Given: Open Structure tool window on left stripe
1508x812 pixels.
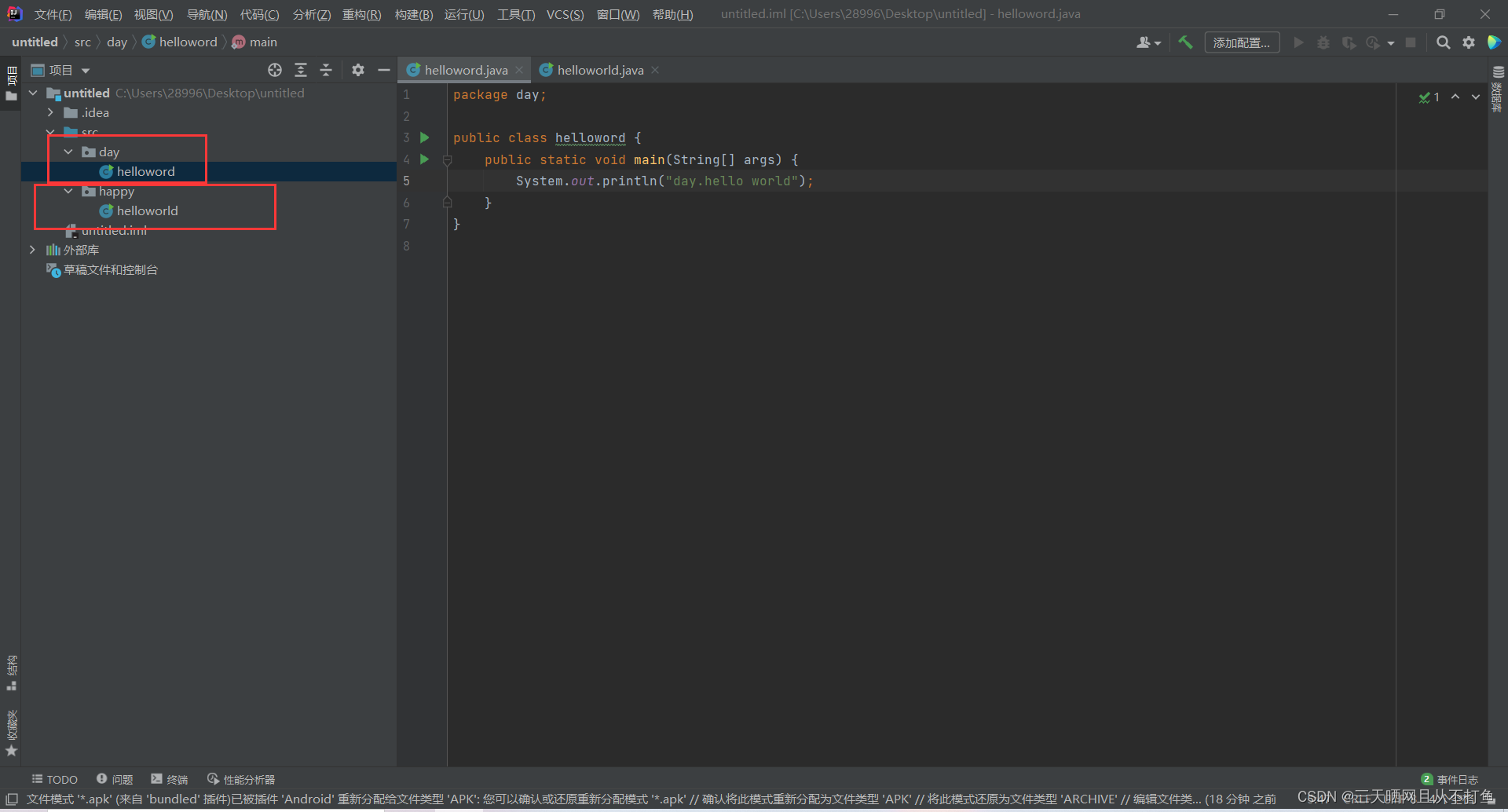Looking at the screenshot, I should 11,673.
